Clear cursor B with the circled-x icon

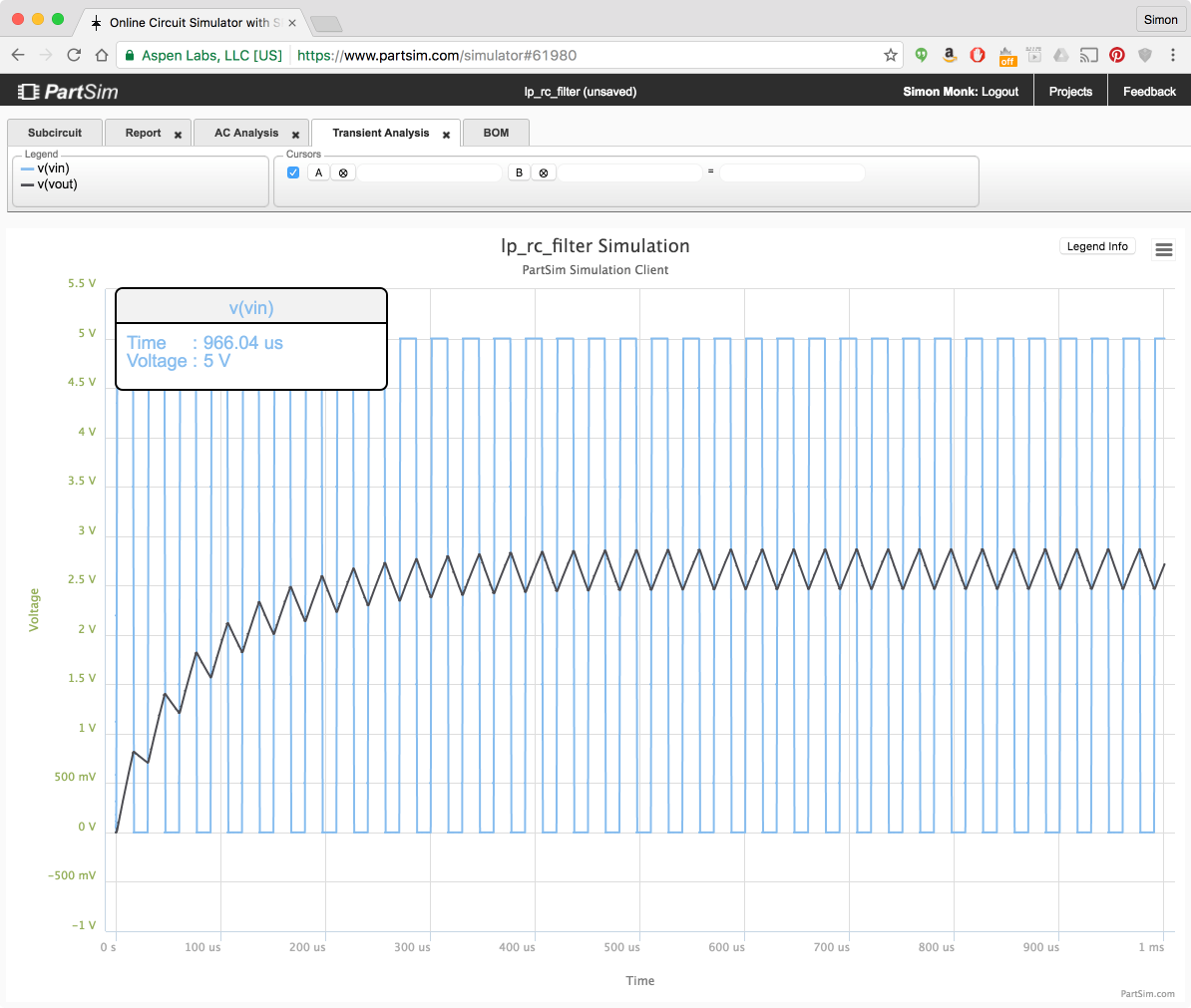tap(544, 173)
